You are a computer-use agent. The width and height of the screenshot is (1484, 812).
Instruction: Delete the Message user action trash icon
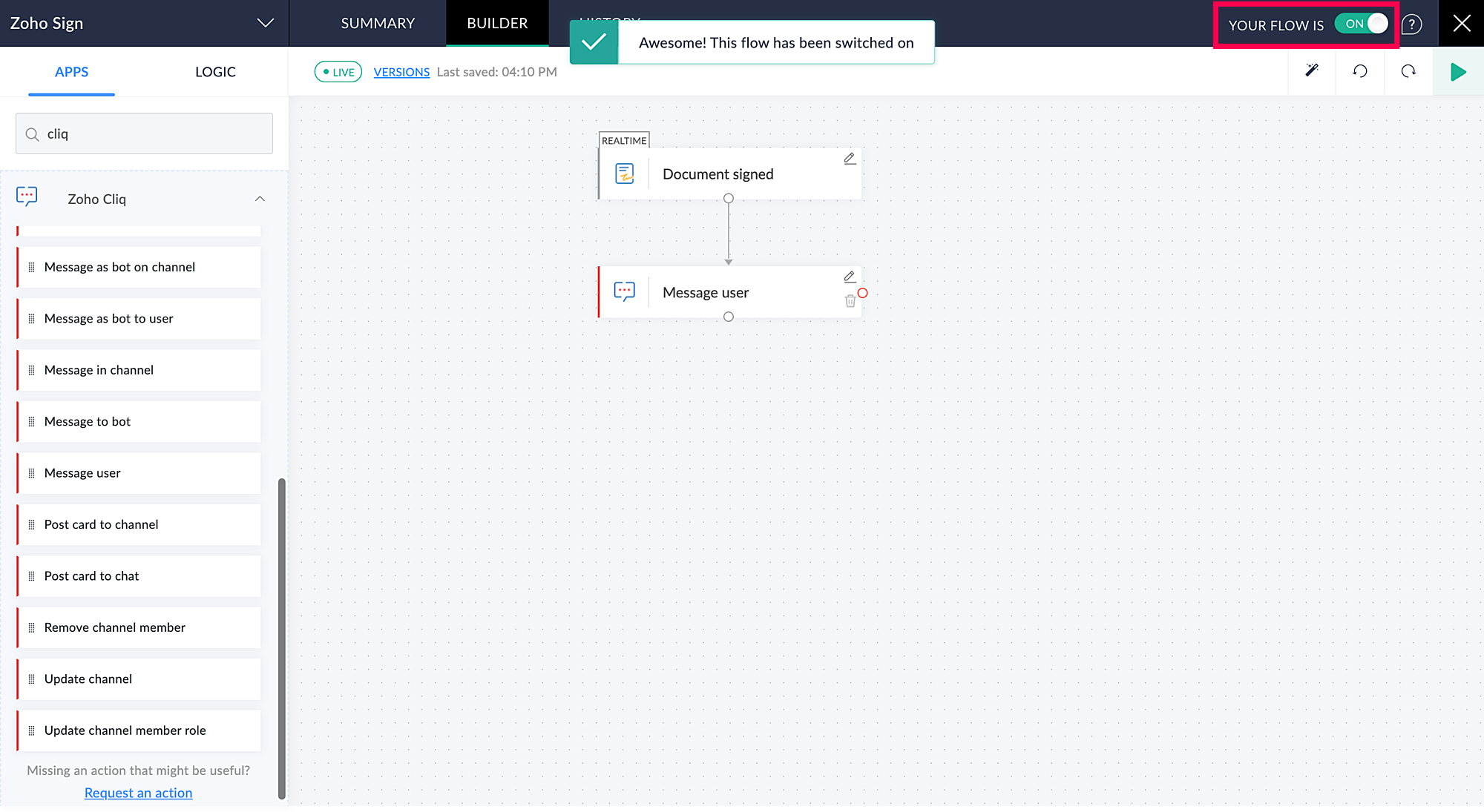tap(850, 301)
